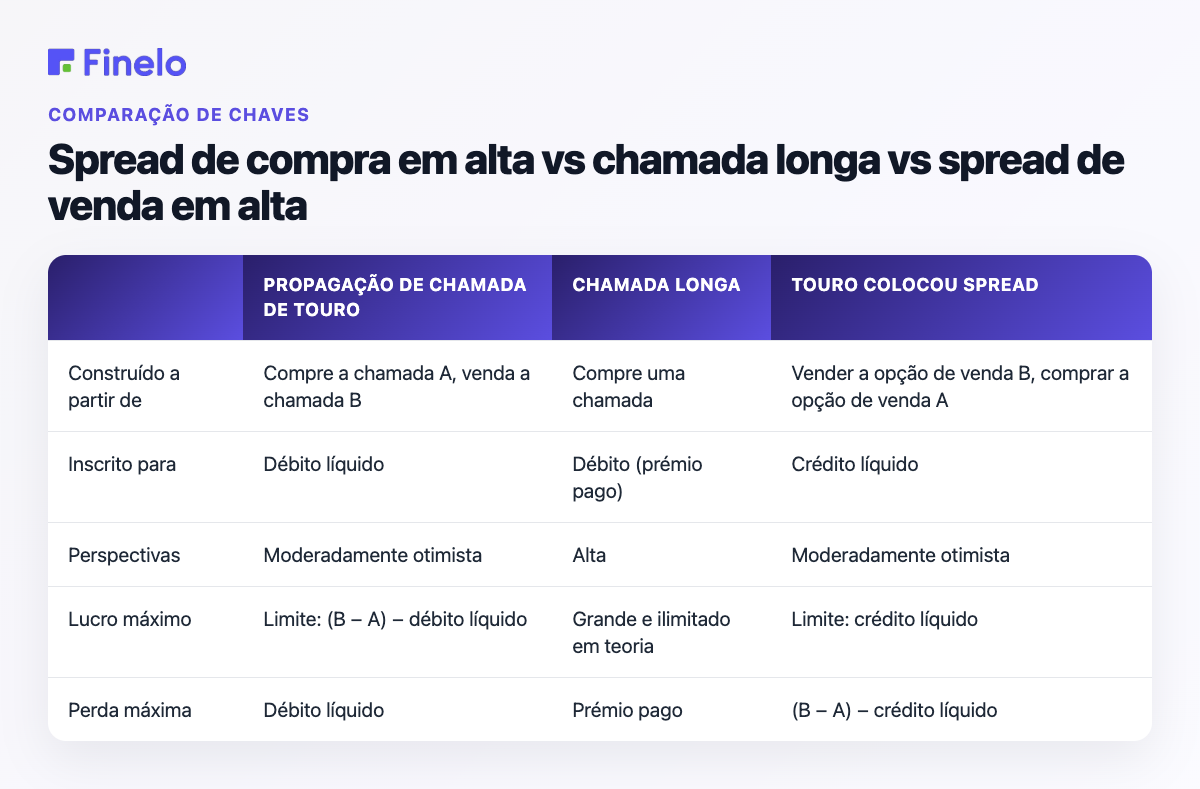Click the Prémio pago cell
1200x789 pixels.
click(627, 710)
